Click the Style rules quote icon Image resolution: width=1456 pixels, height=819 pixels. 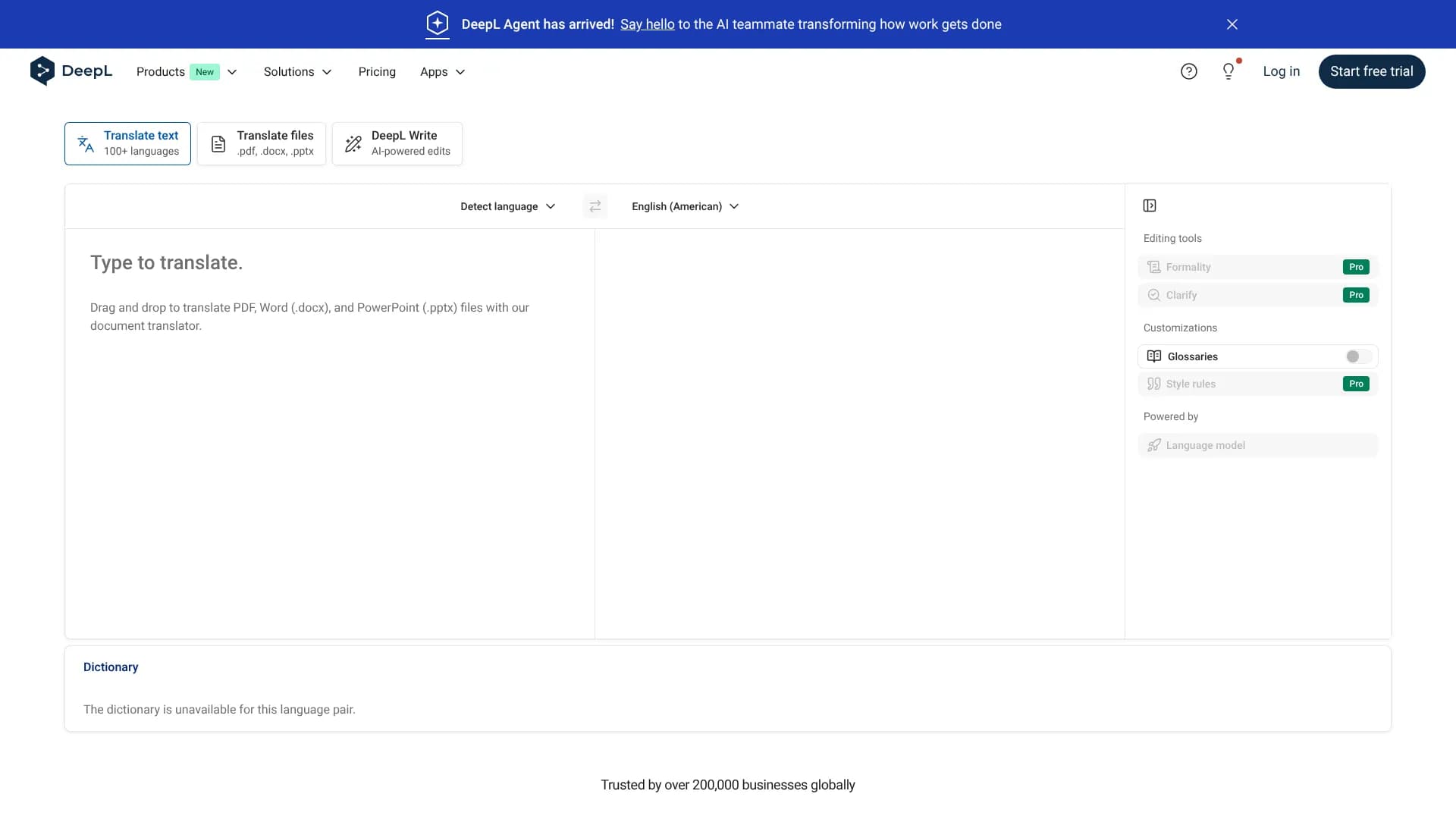1154,384
